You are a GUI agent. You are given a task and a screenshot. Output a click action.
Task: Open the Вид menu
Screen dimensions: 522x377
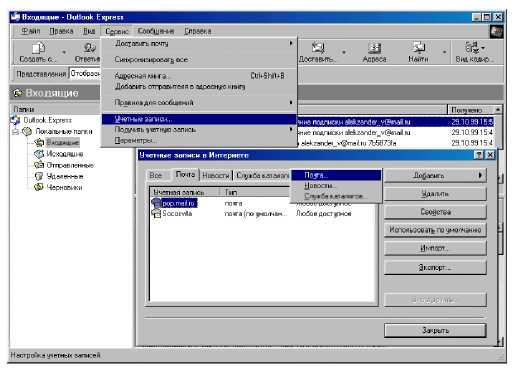click(89, 31)
